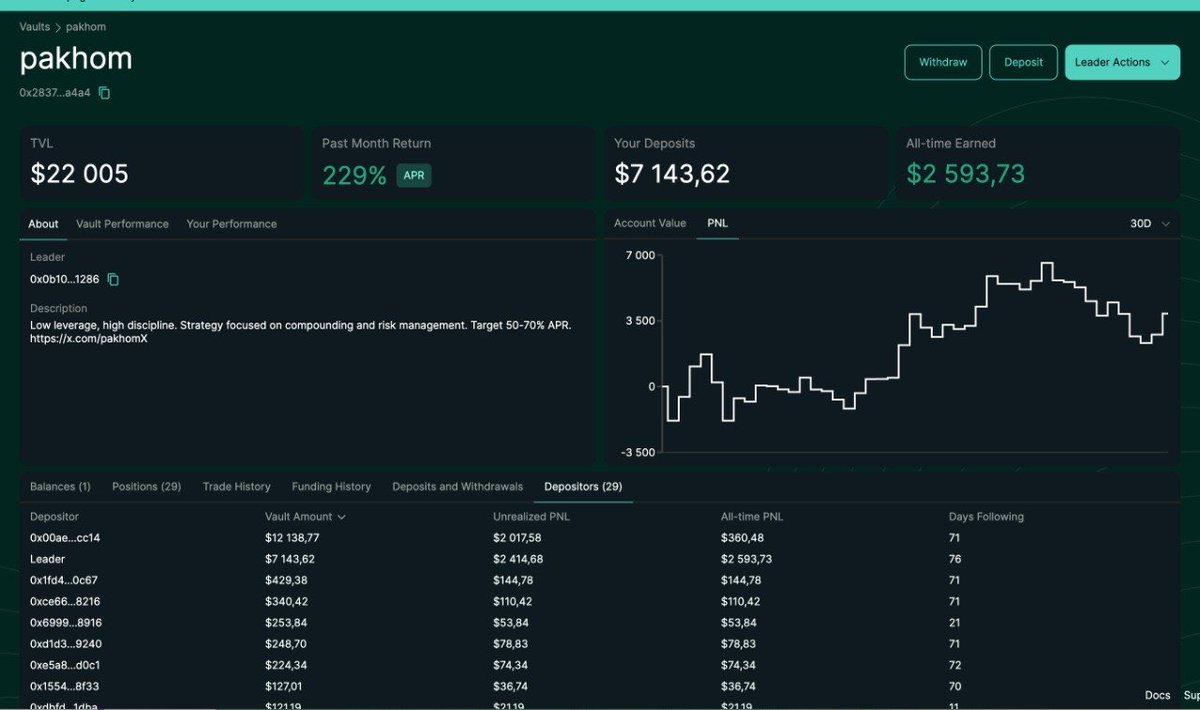Viewport: 1200px width, 710px height.
Task: Sort depositors by Vault Amount
Action: pos(305,517)
